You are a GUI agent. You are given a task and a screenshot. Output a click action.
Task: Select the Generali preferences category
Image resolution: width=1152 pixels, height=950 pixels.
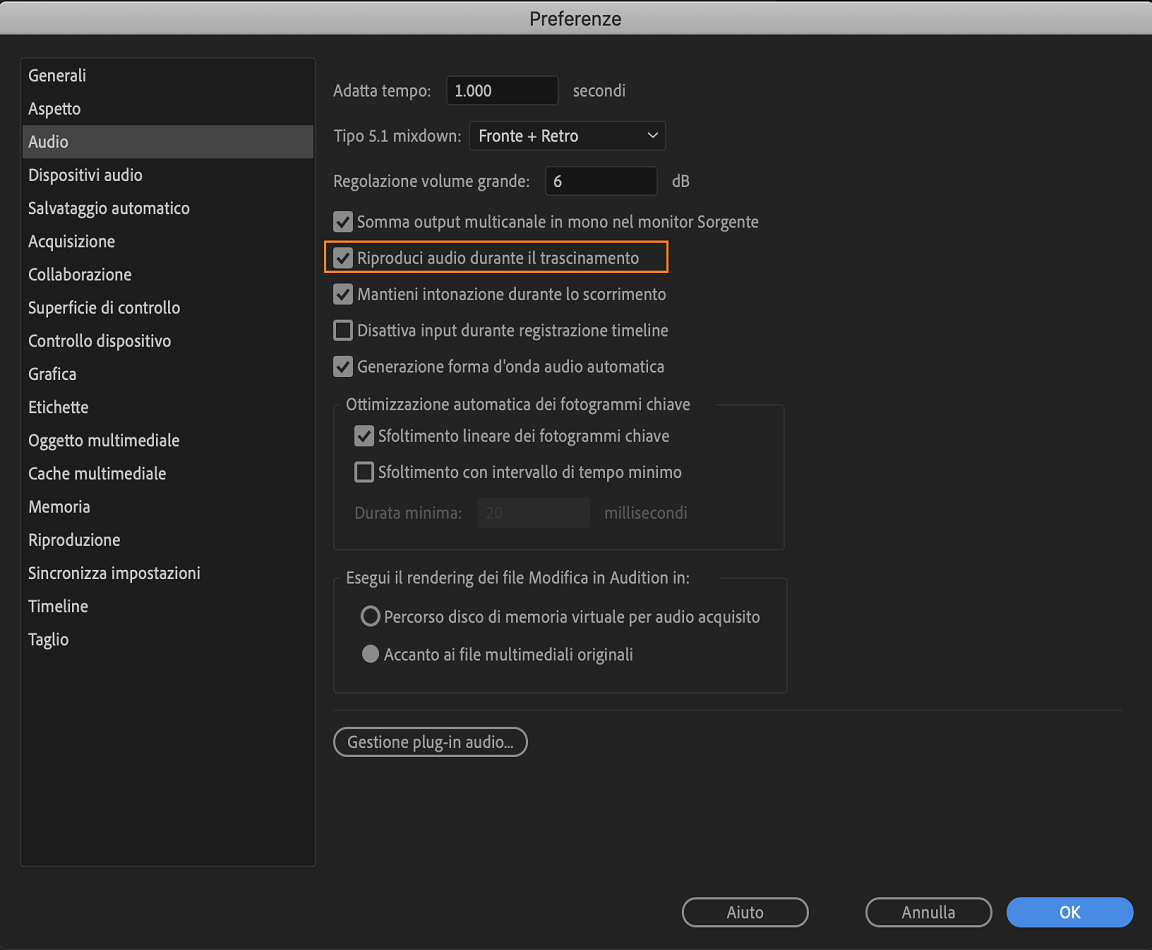(x=57, y=75)
